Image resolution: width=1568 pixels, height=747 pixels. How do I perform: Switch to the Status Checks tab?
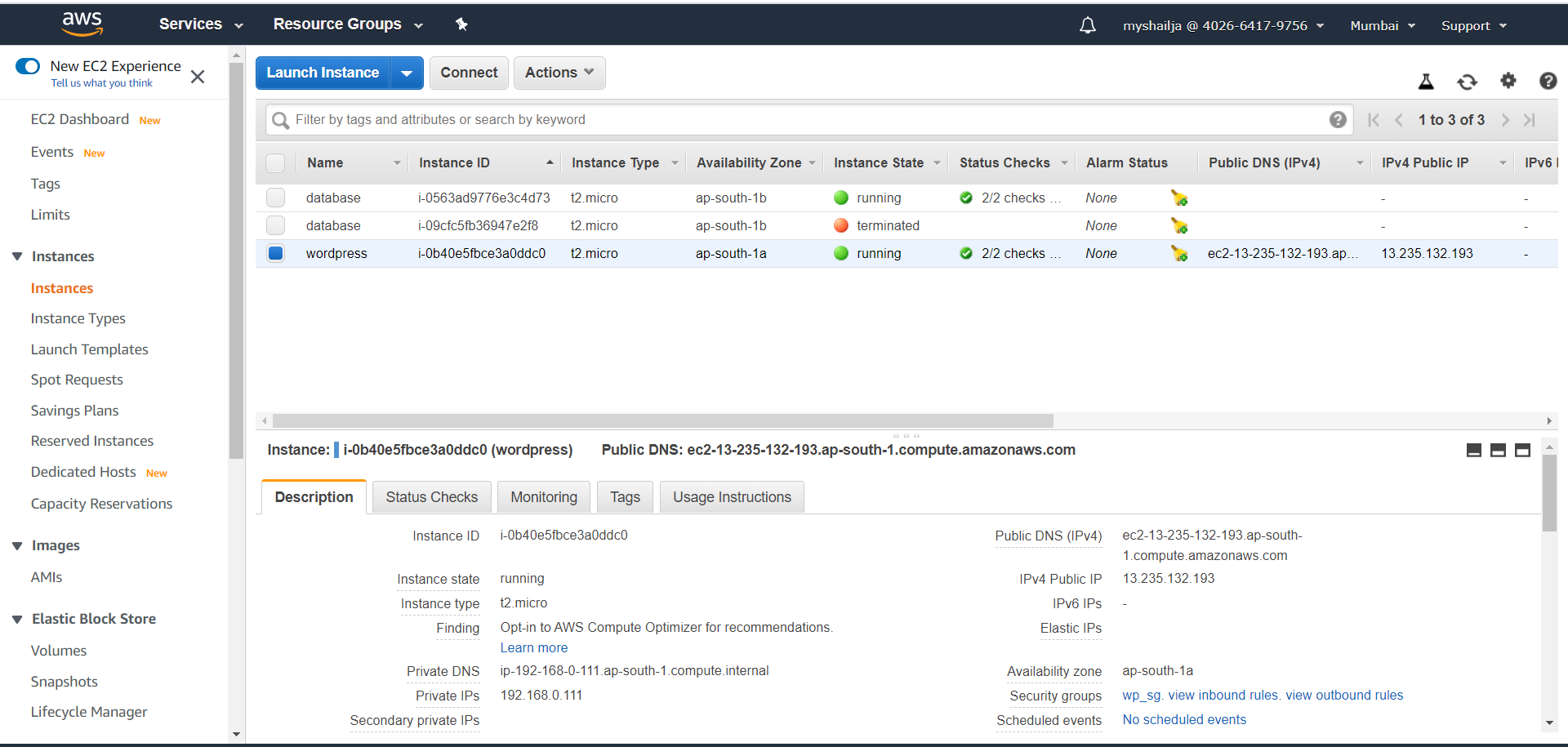tap(431, 497)
